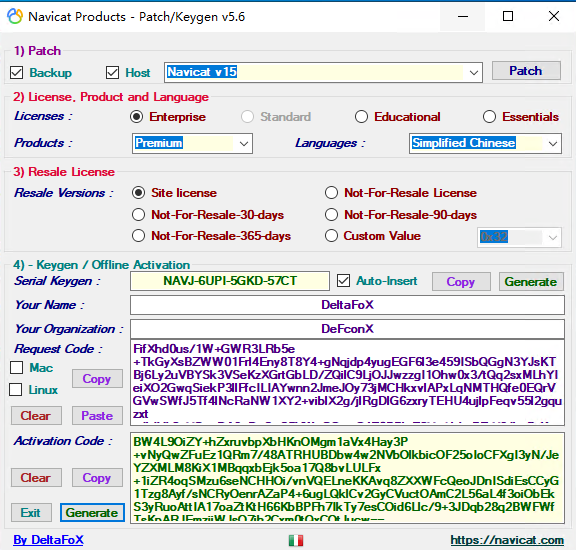Select Not-For-Resale-365-days option
576x550 pixels.
click(x=138, y=236)
